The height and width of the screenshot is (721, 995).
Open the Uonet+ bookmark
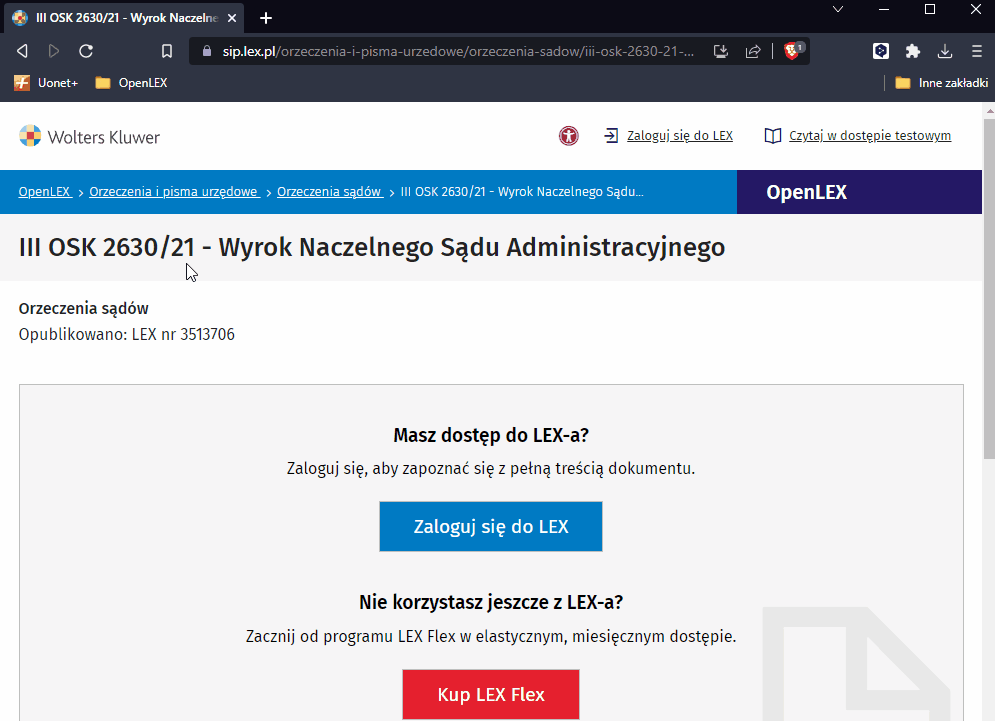[x=46, y=83]
